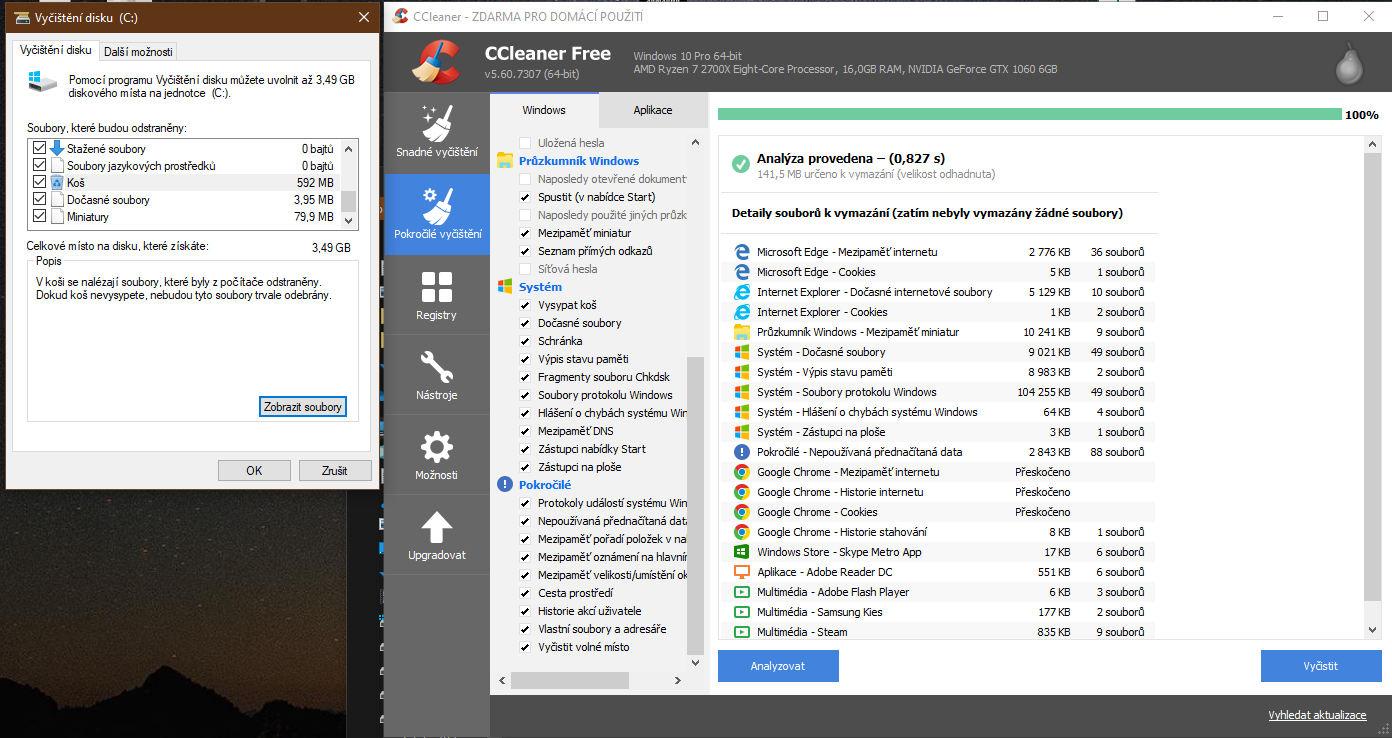
Task: Click green check icon next to Analýza provedena
Action: pyautogui.click(x=740, y=164)
